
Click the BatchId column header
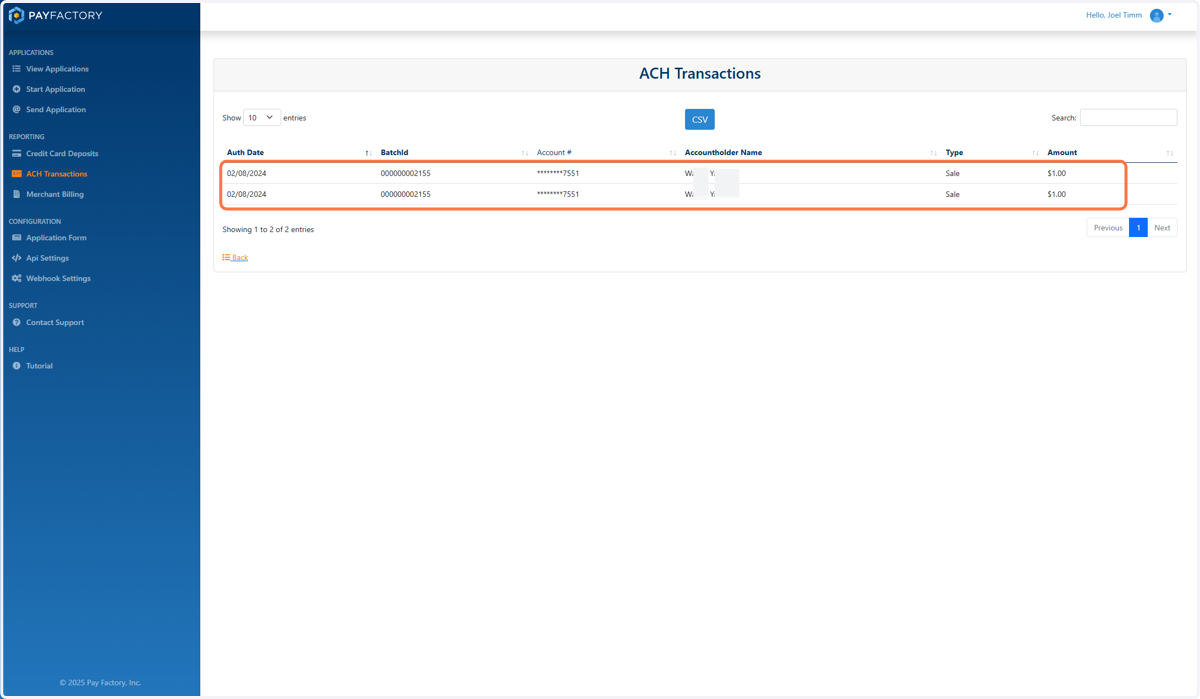tap(394, 153)
